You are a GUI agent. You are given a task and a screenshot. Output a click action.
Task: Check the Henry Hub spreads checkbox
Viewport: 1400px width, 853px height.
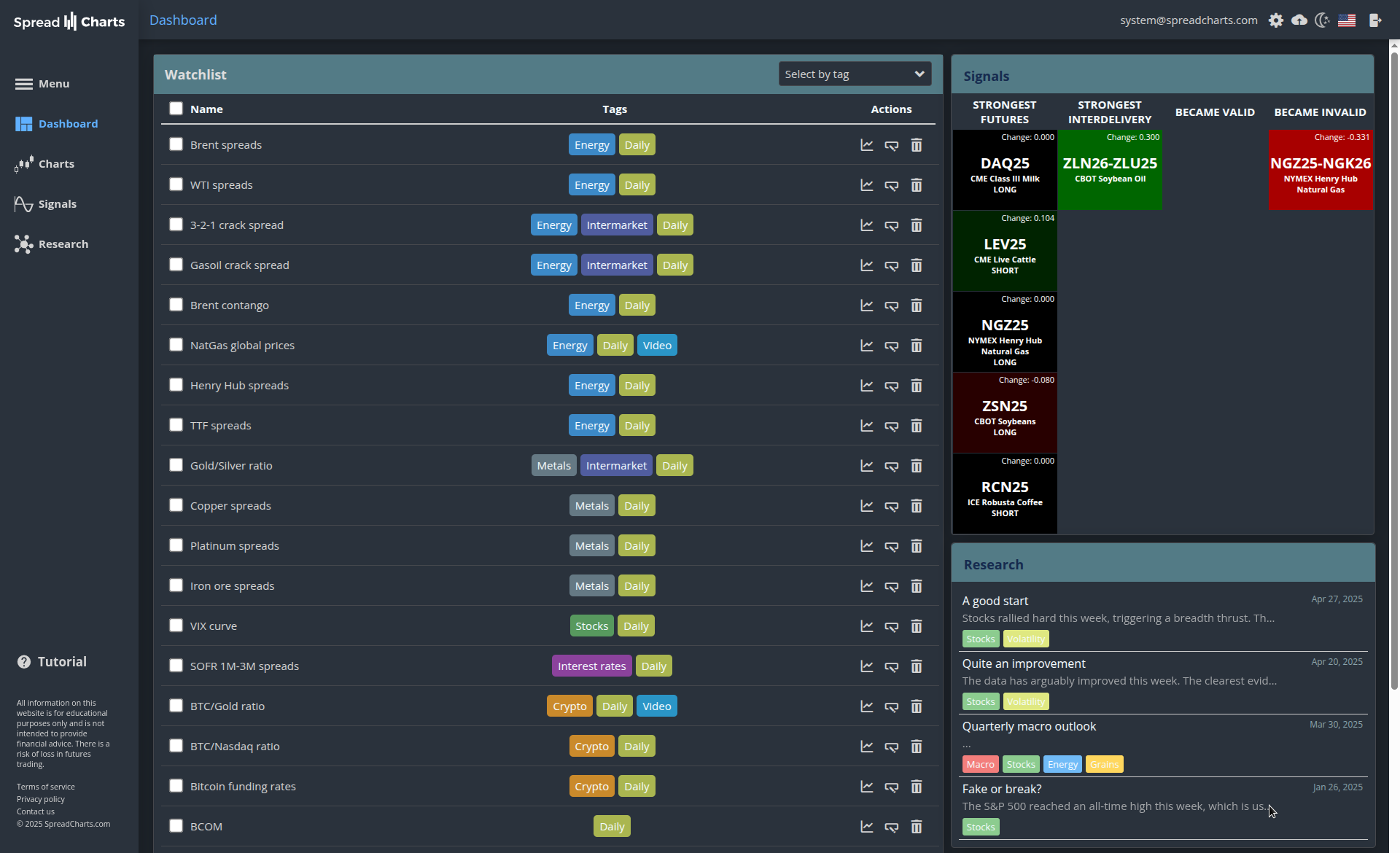click(x=176, y=385)
